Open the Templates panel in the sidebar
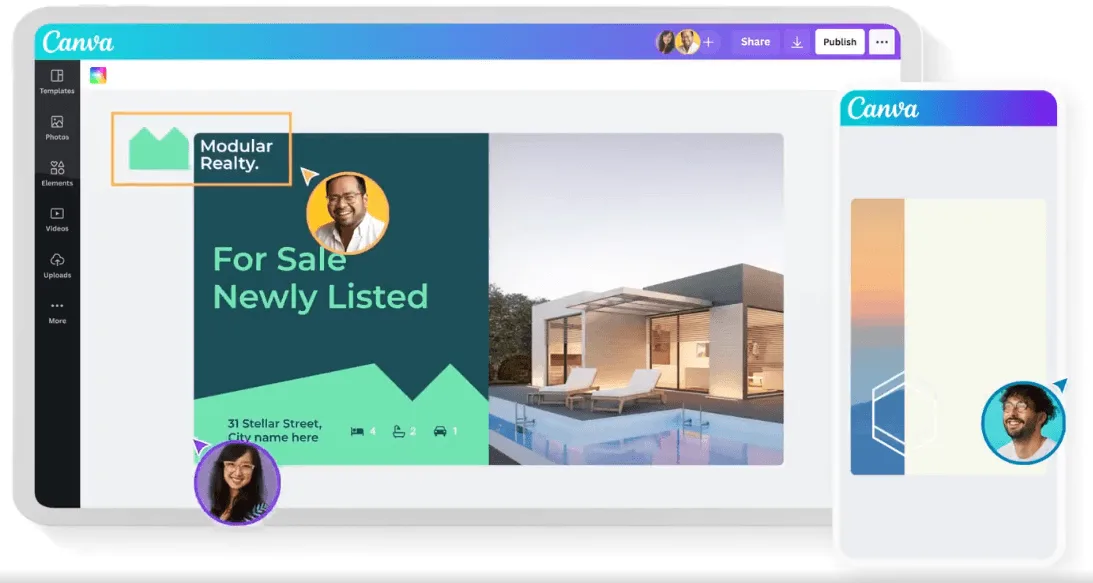The image size is (1093, 583). tap(57, 82)
